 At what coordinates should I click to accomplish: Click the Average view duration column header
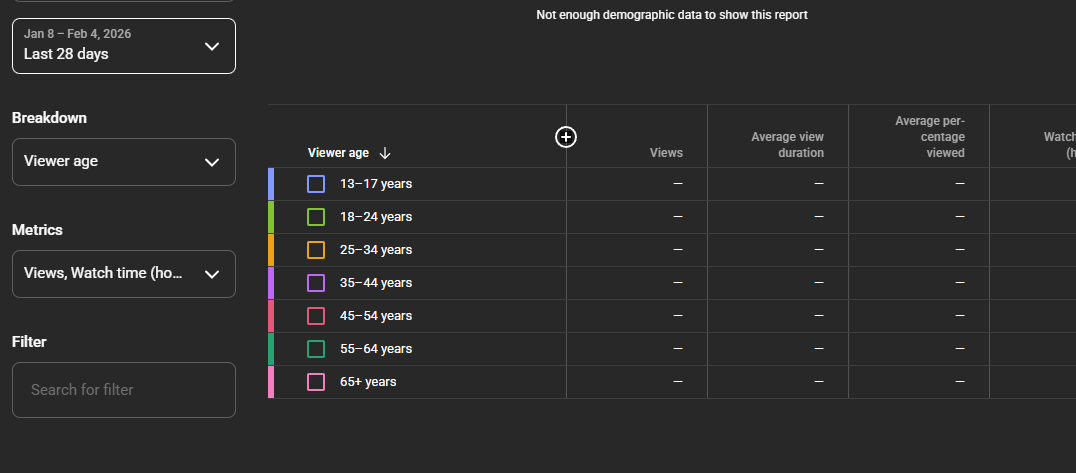(x=787, y=145)
